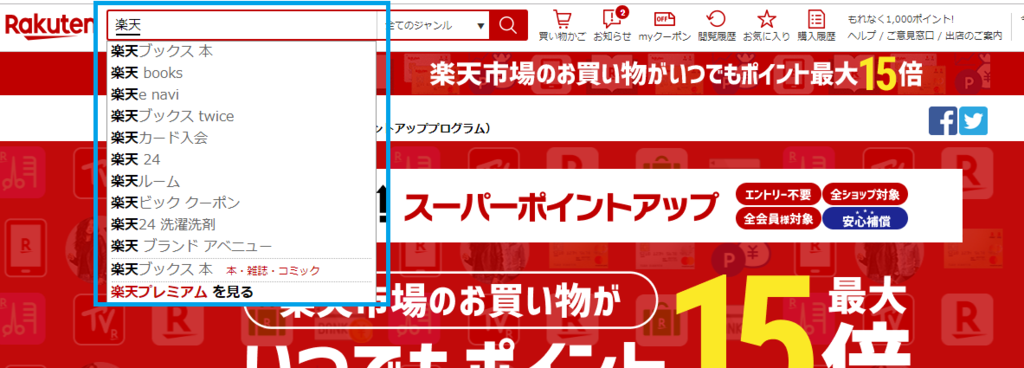1024x368 pixels.
Task: Select suggestion 楽天 ブランド アベニュー
Action: point(242,246)
